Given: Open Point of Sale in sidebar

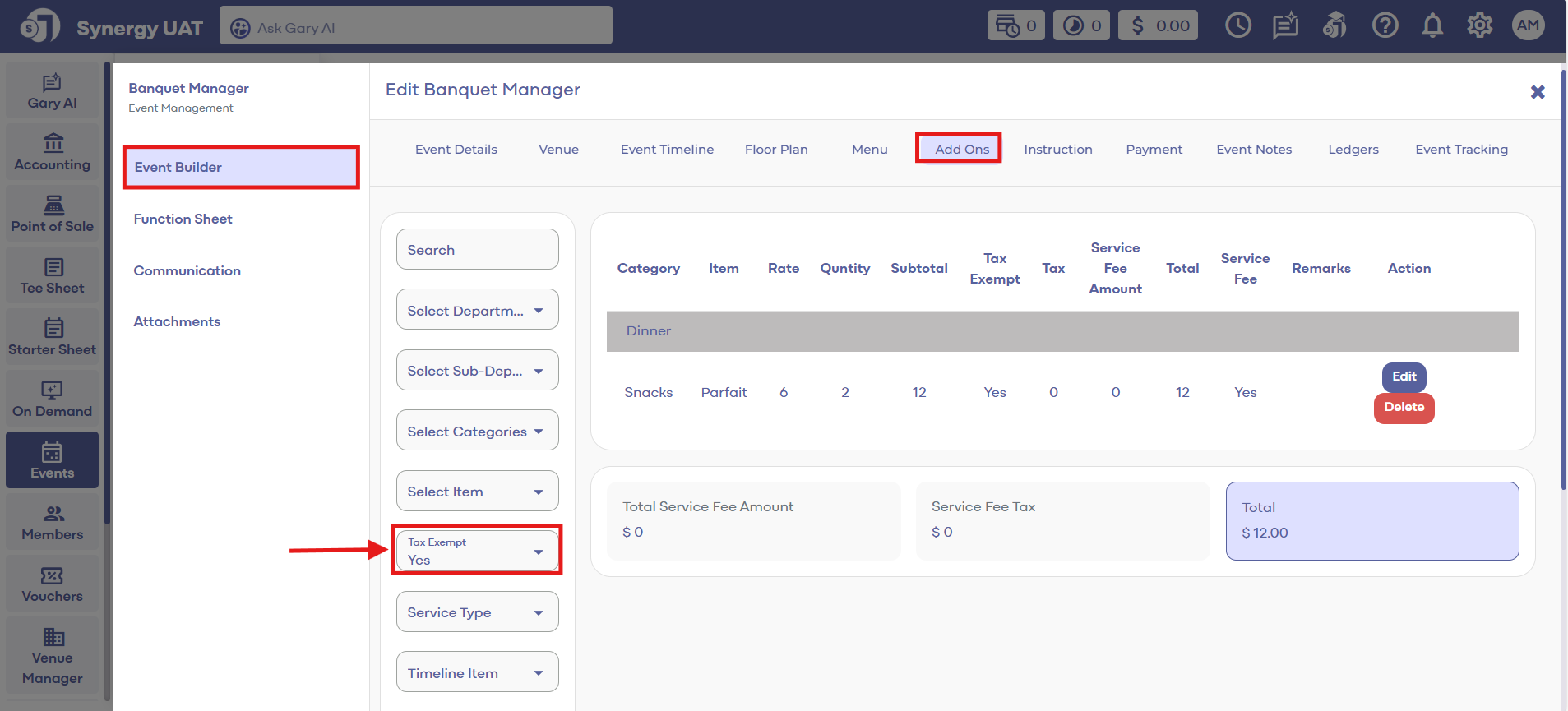Looking at the screenshot, I should [53, 214].
